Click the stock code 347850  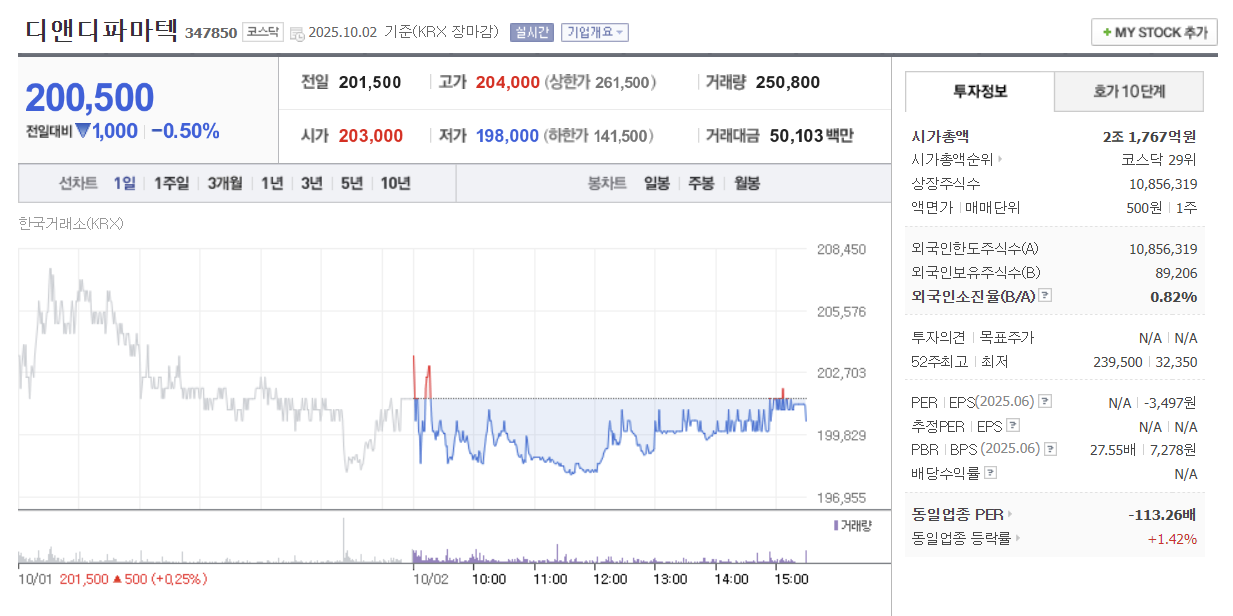point(211,33)
